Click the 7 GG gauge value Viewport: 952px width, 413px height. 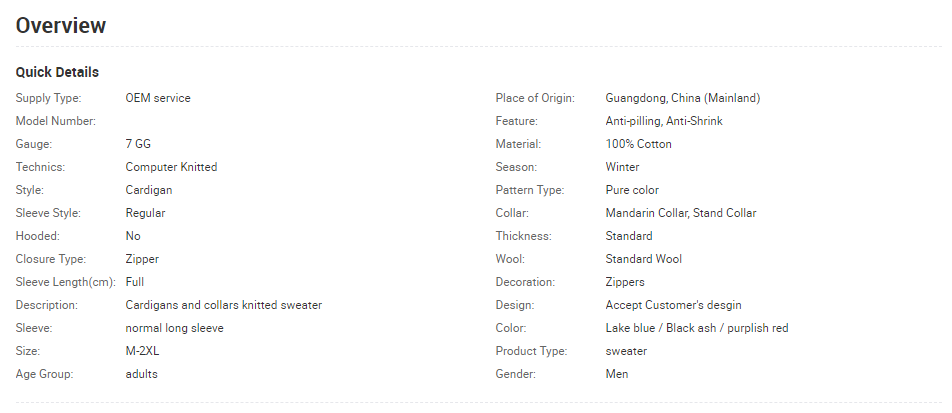138,144
